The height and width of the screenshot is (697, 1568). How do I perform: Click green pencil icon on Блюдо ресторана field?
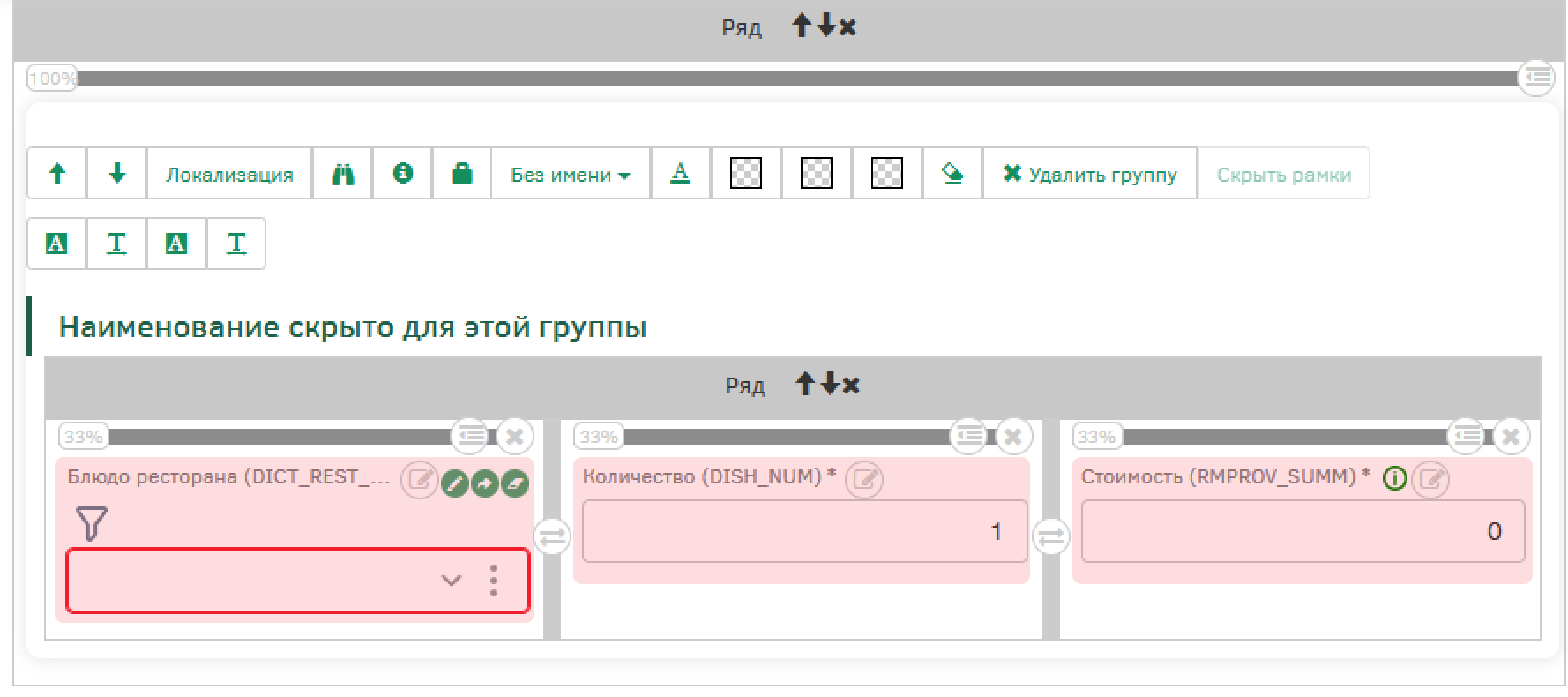tap(454, 483)
